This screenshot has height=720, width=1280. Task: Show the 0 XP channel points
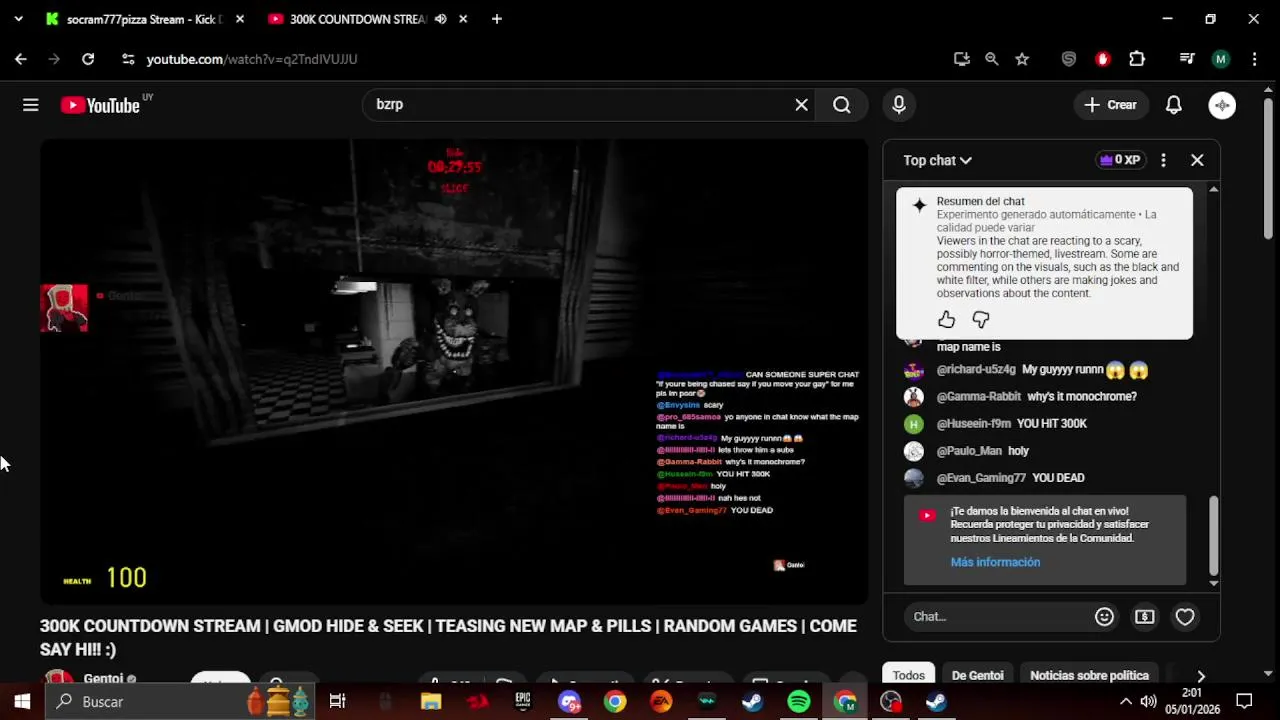pyautogui.click(x=1120, y=160)
